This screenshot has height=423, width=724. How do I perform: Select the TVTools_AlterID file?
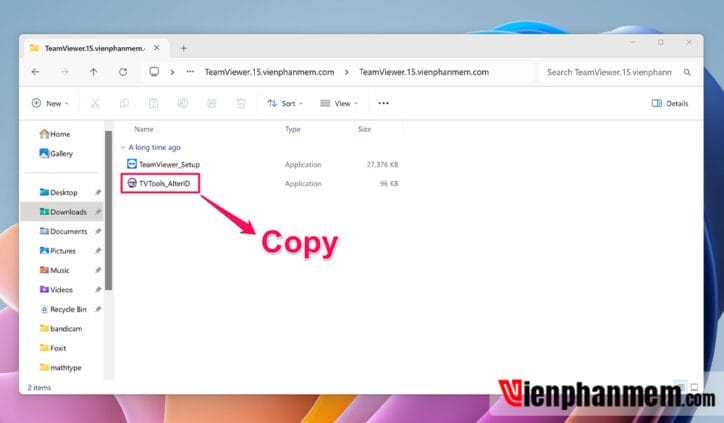coord(164,183)
